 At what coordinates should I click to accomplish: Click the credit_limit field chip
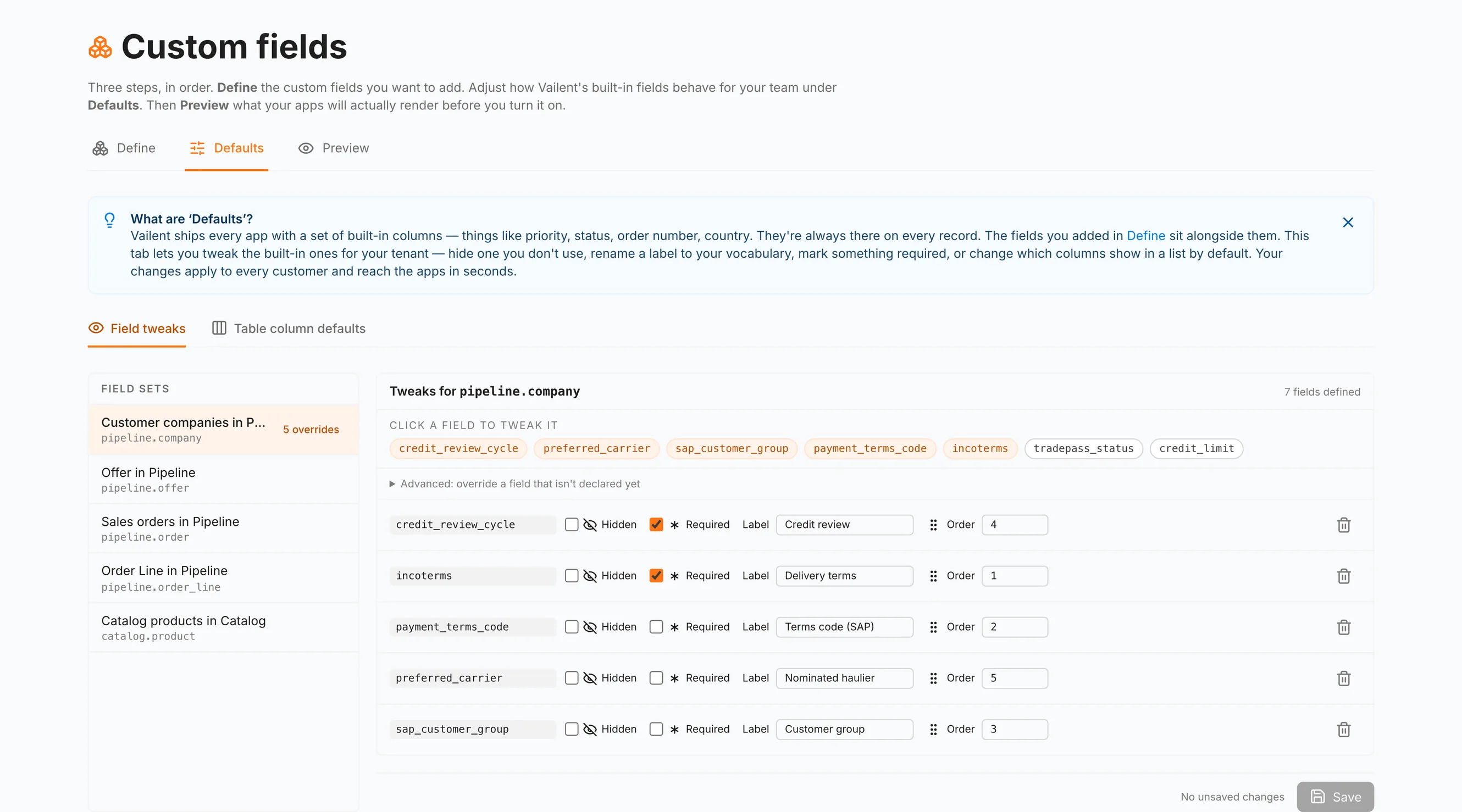[x=1197, y=448]
